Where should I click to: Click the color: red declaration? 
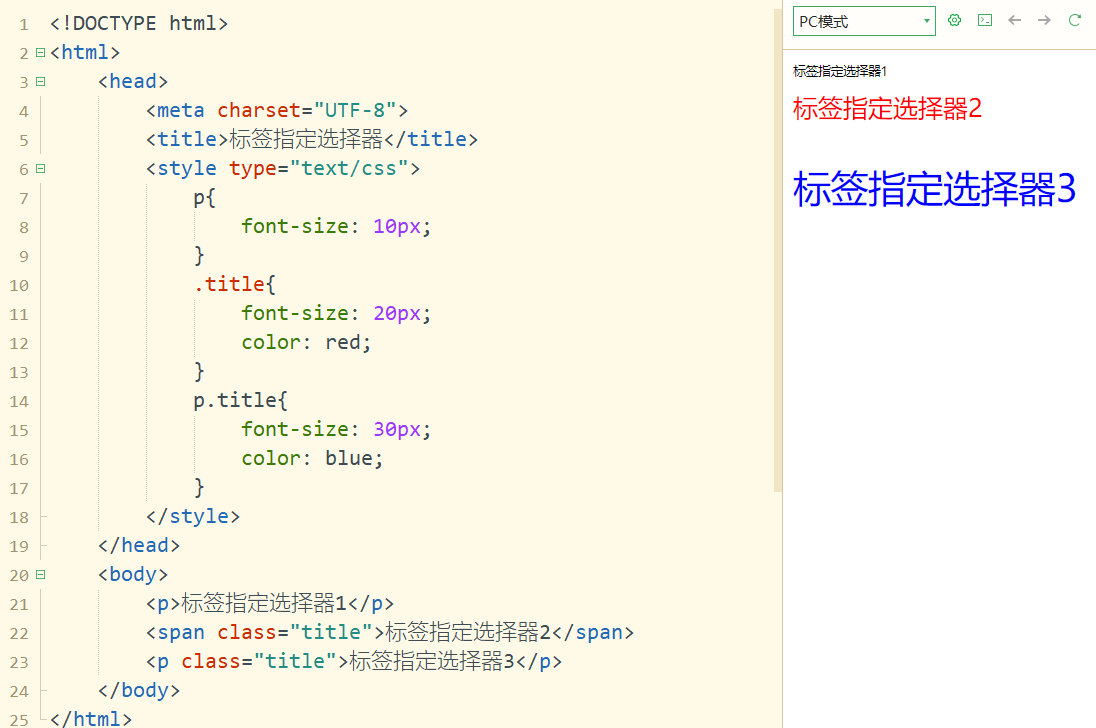306,342
